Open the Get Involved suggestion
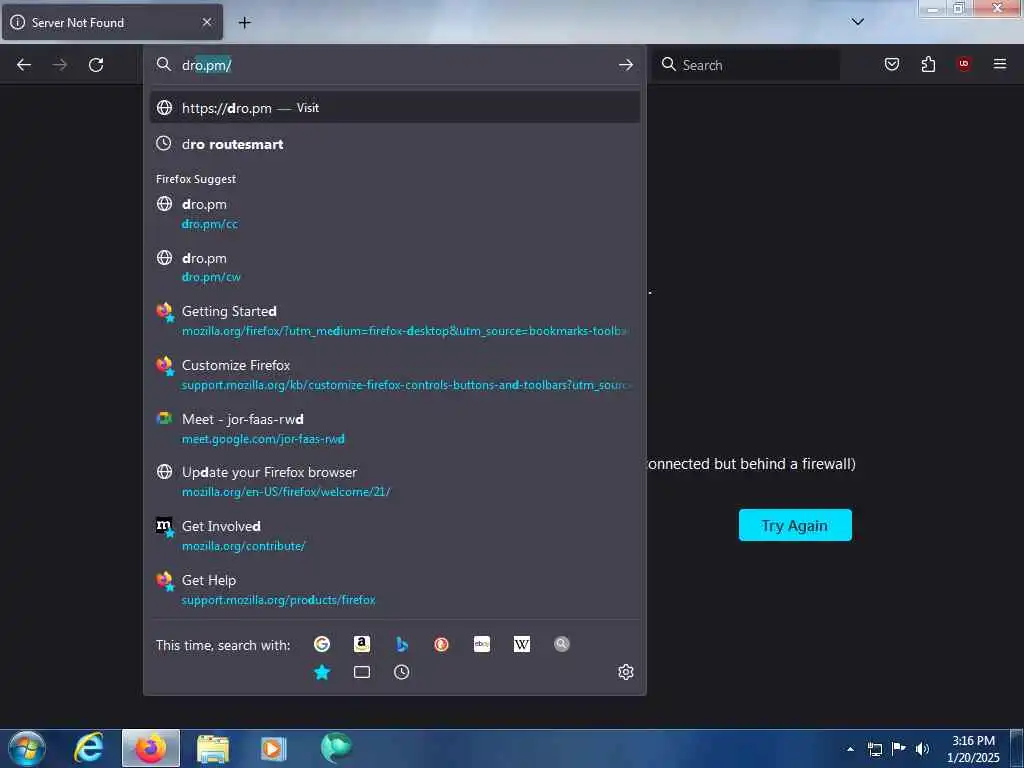The height and width of the screenshot is (768, 1024). (x=394, y=536)
